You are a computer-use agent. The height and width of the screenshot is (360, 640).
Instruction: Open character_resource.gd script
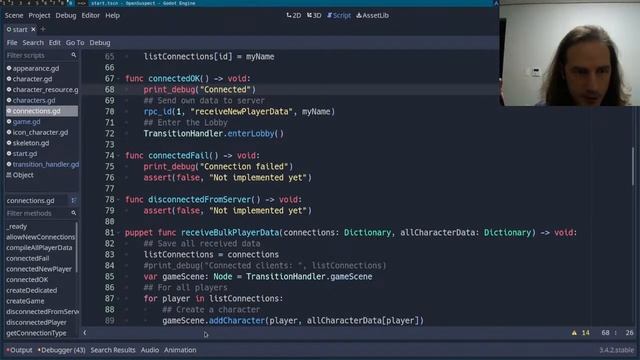[42, 89]
